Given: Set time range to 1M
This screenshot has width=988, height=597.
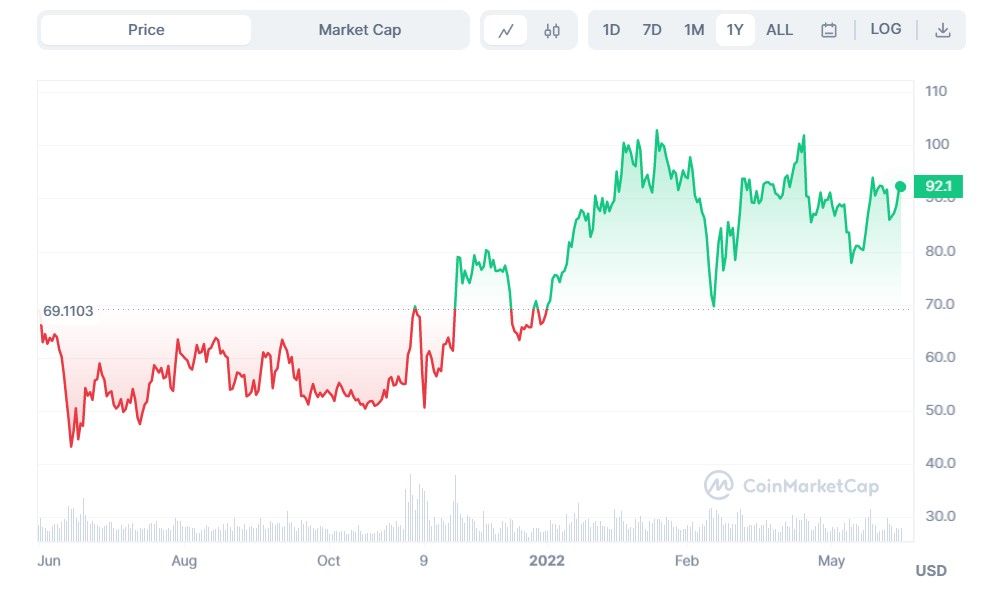Looking at the screenshot, I should tap(694, 30).
